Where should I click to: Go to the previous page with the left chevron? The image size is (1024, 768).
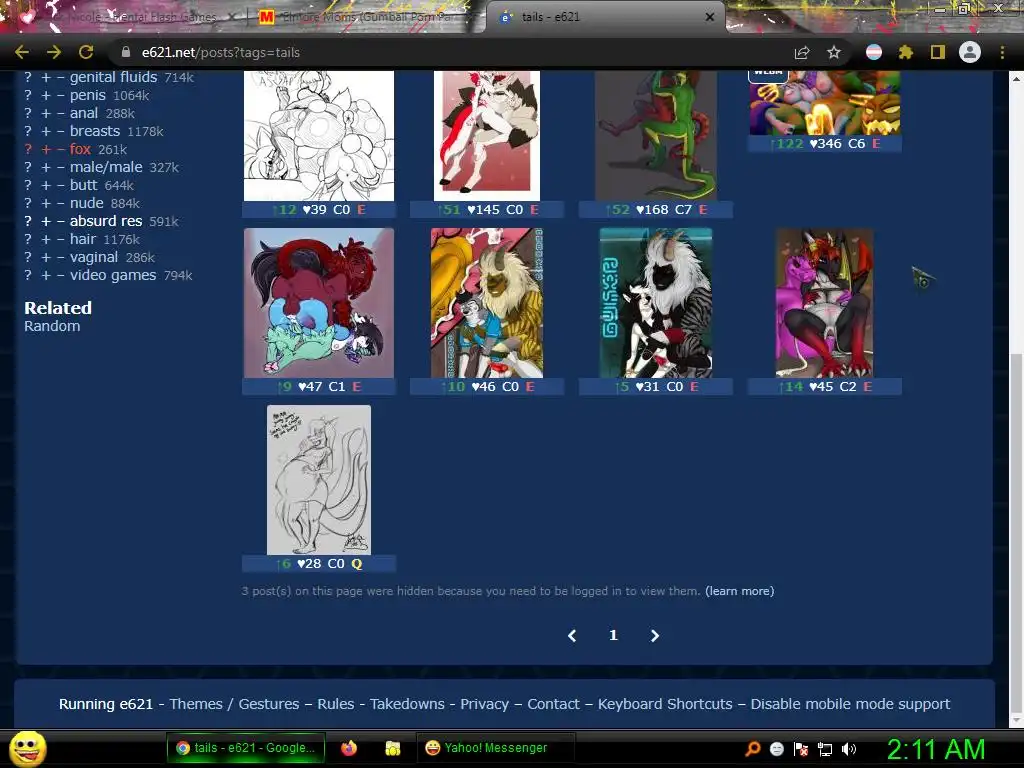(572, 635)
